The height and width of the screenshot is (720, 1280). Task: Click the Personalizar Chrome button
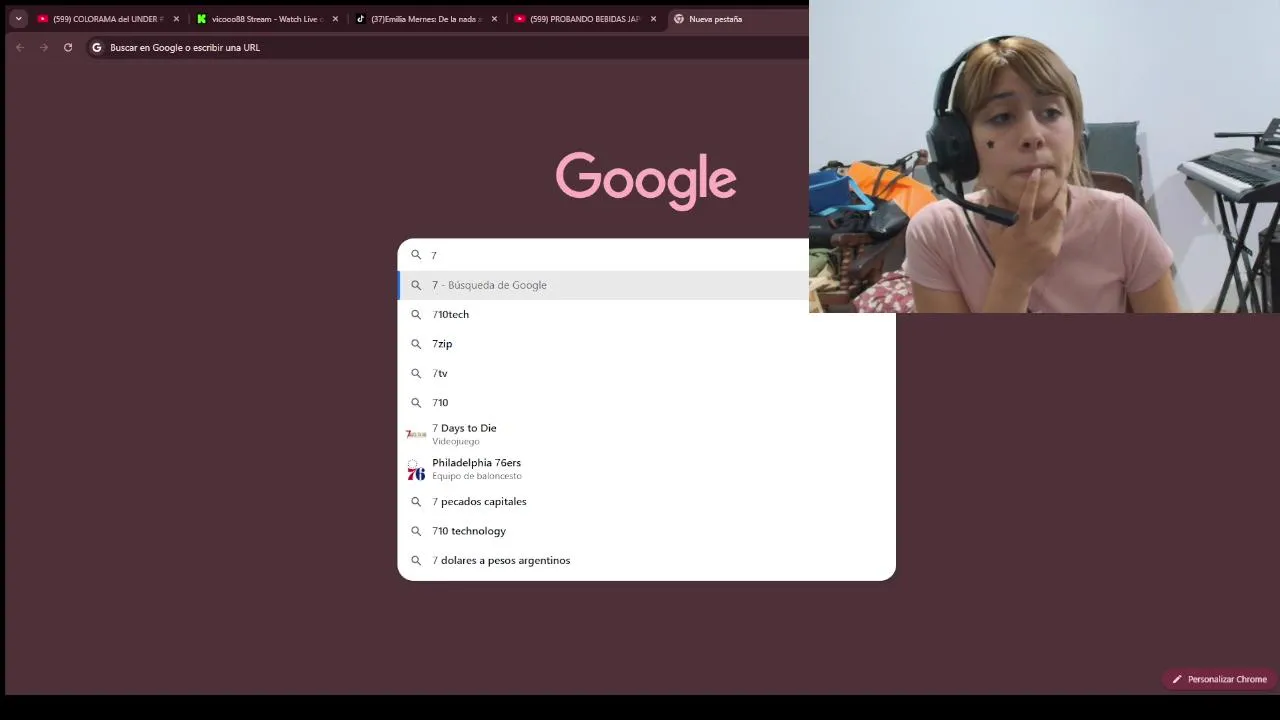click(x=1219, y=679)
